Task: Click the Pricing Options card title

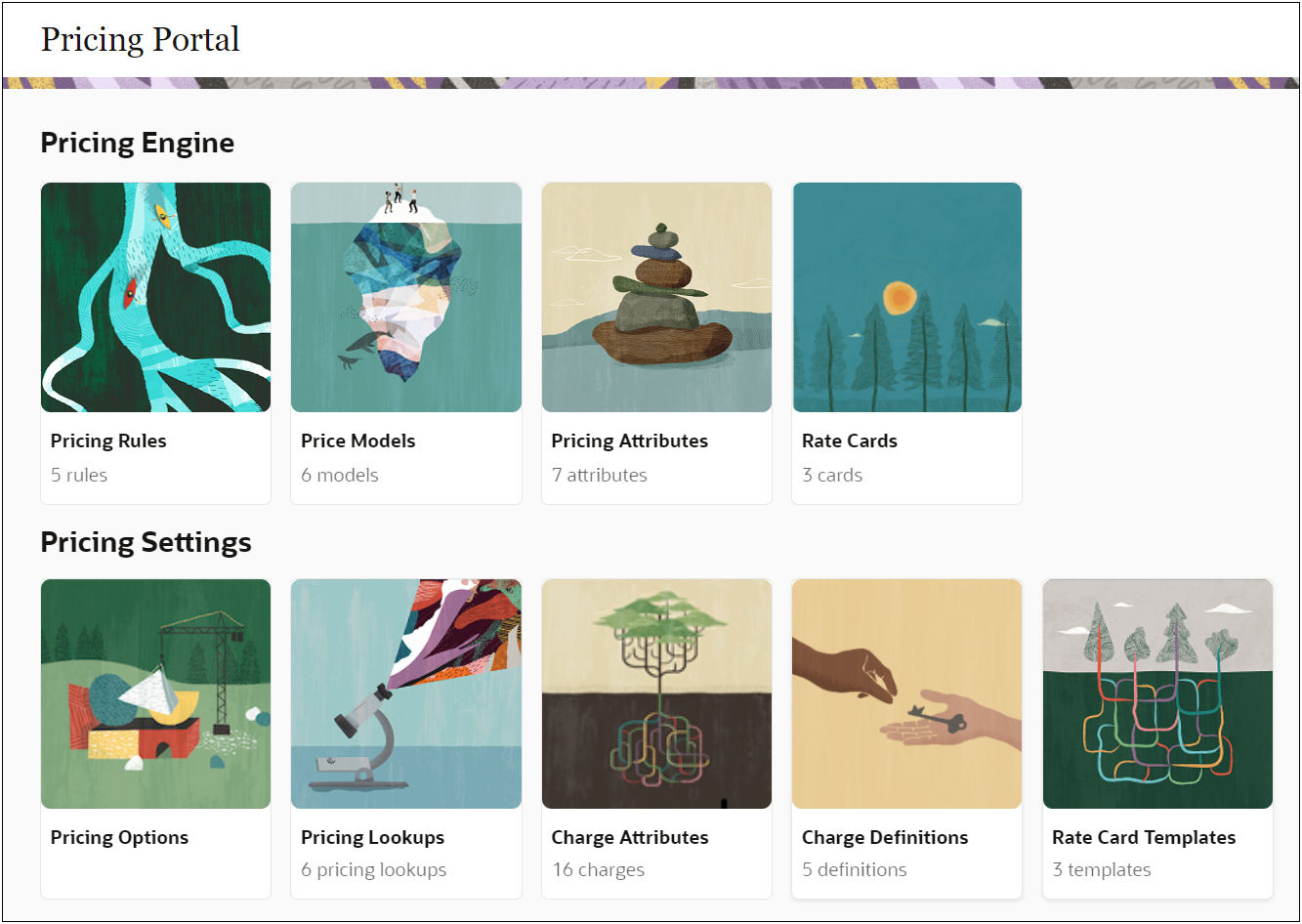Action: tap(119, 837)
